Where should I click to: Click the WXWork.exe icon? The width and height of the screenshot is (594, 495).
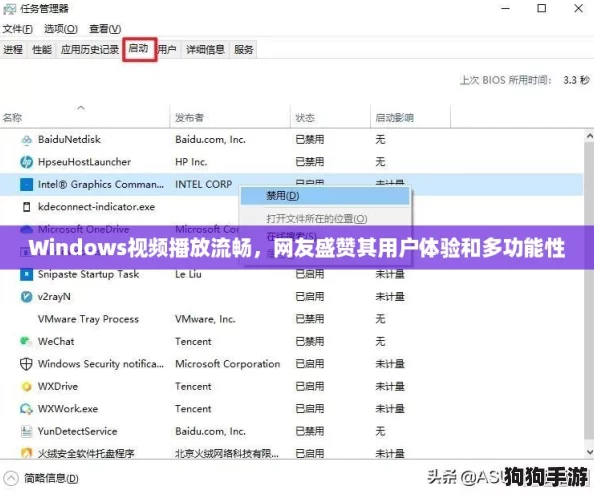pyautogui.click(x=27, y=409)
